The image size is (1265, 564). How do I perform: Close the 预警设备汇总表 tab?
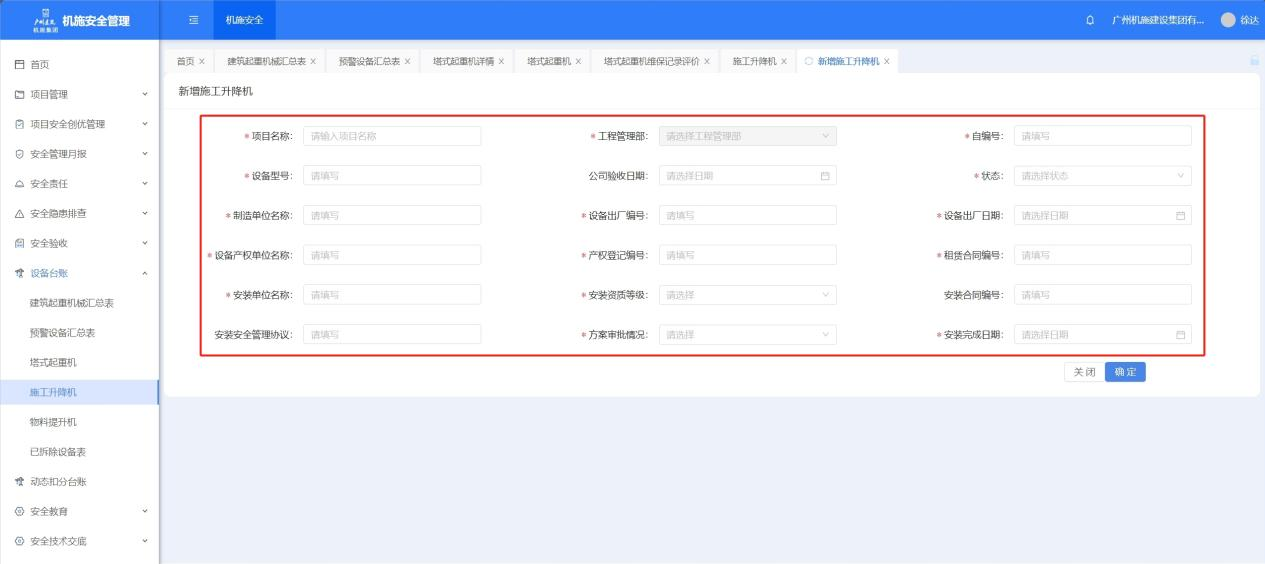[409, 62]
